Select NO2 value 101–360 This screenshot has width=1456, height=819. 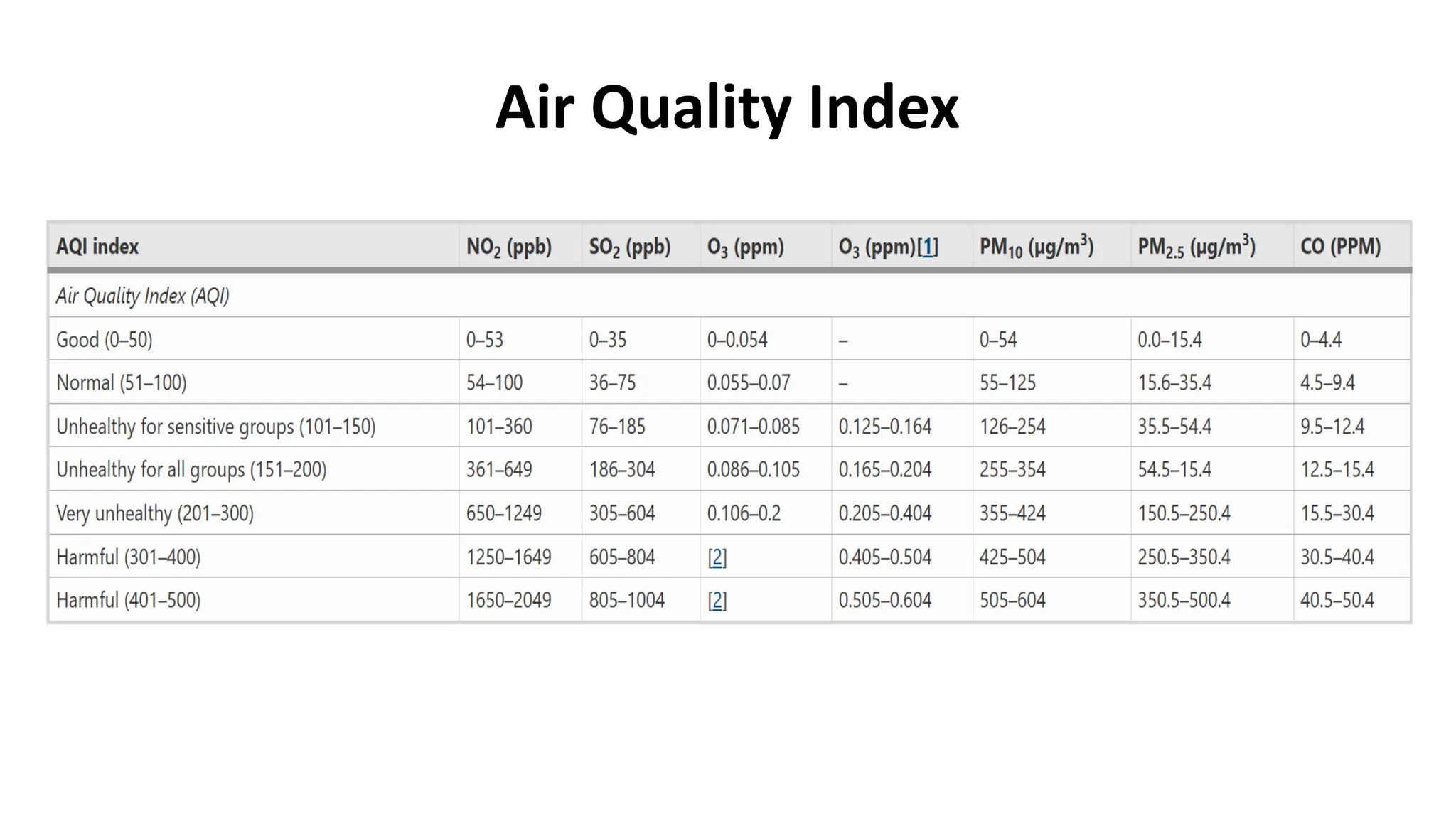499,427
